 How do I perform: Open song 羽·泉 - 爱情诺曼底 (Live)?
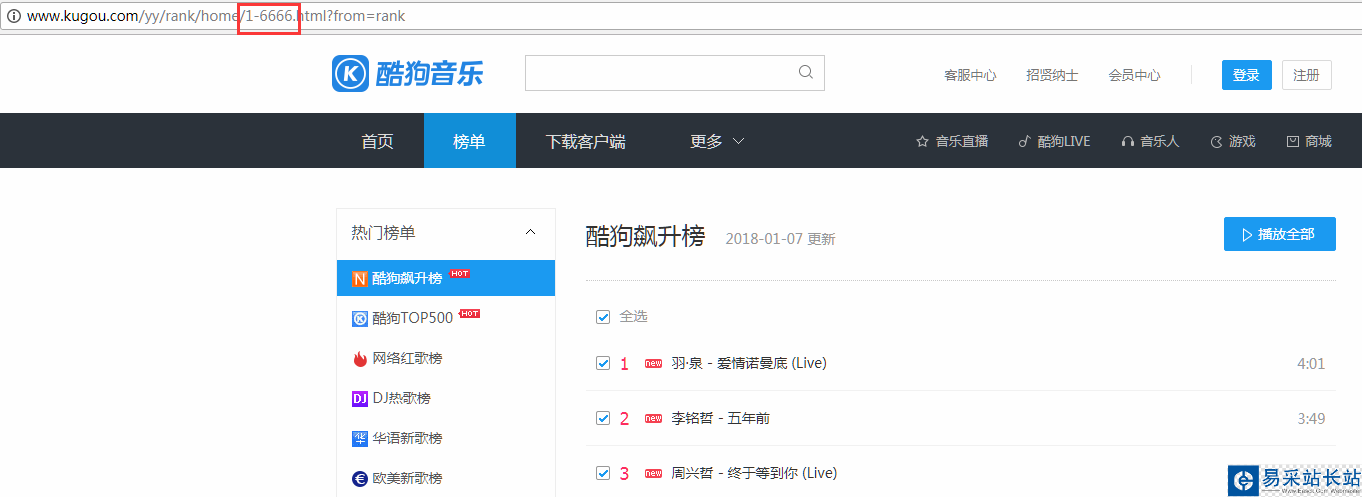[x=749, y=363]
